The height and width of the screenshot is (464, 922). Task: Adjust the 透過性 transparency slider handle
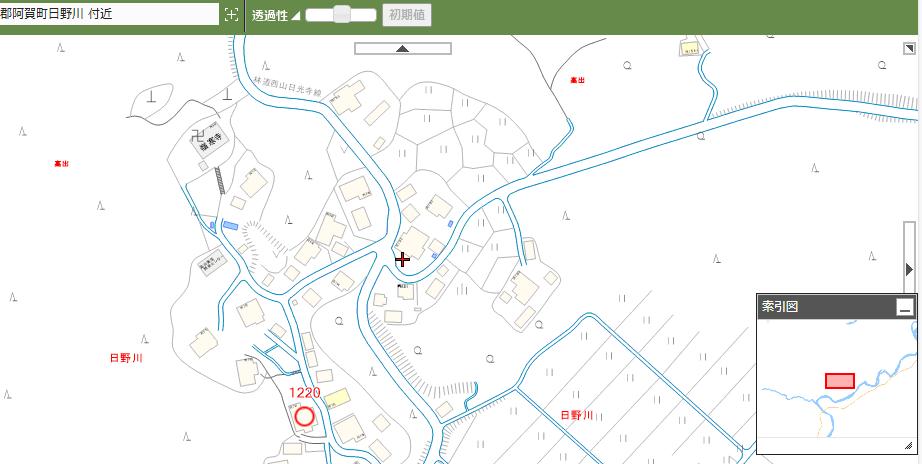click(342, 15)
